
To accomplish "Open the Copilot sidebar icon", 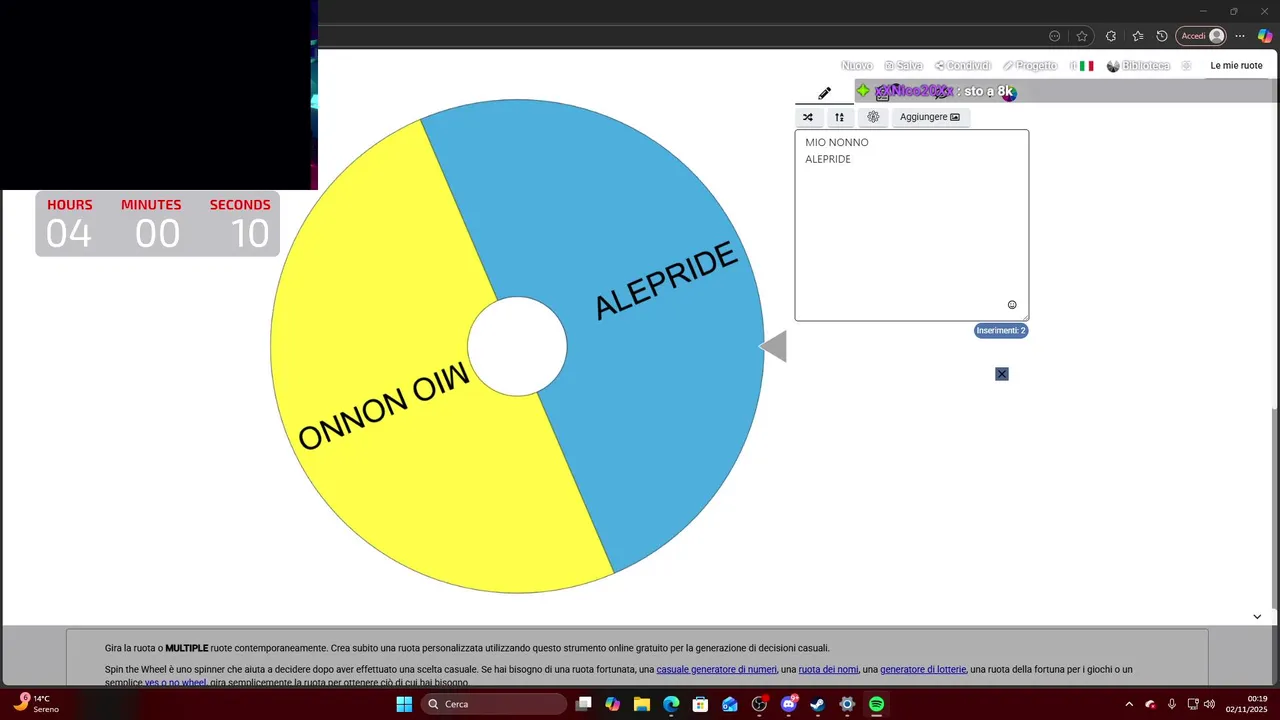I will point(1265,36).
